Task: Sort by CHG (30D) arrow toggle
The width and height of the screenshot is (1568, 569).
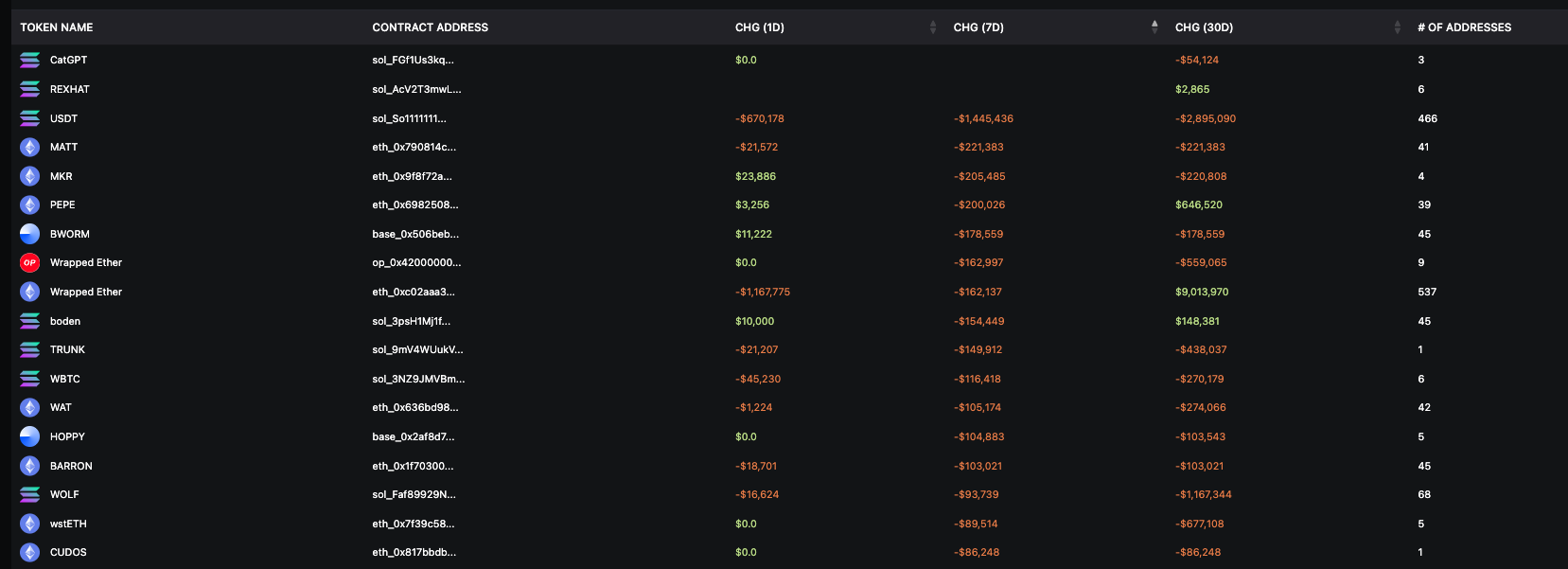Action: click(x=1398, y=27)
